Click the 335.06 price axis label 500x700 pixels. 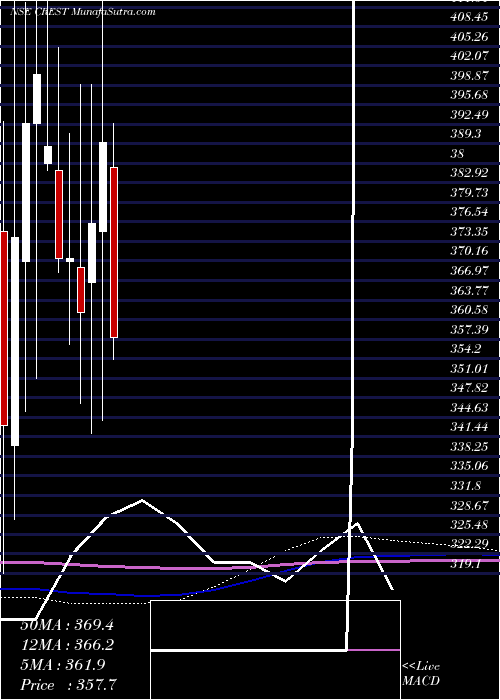click(469, 466)
